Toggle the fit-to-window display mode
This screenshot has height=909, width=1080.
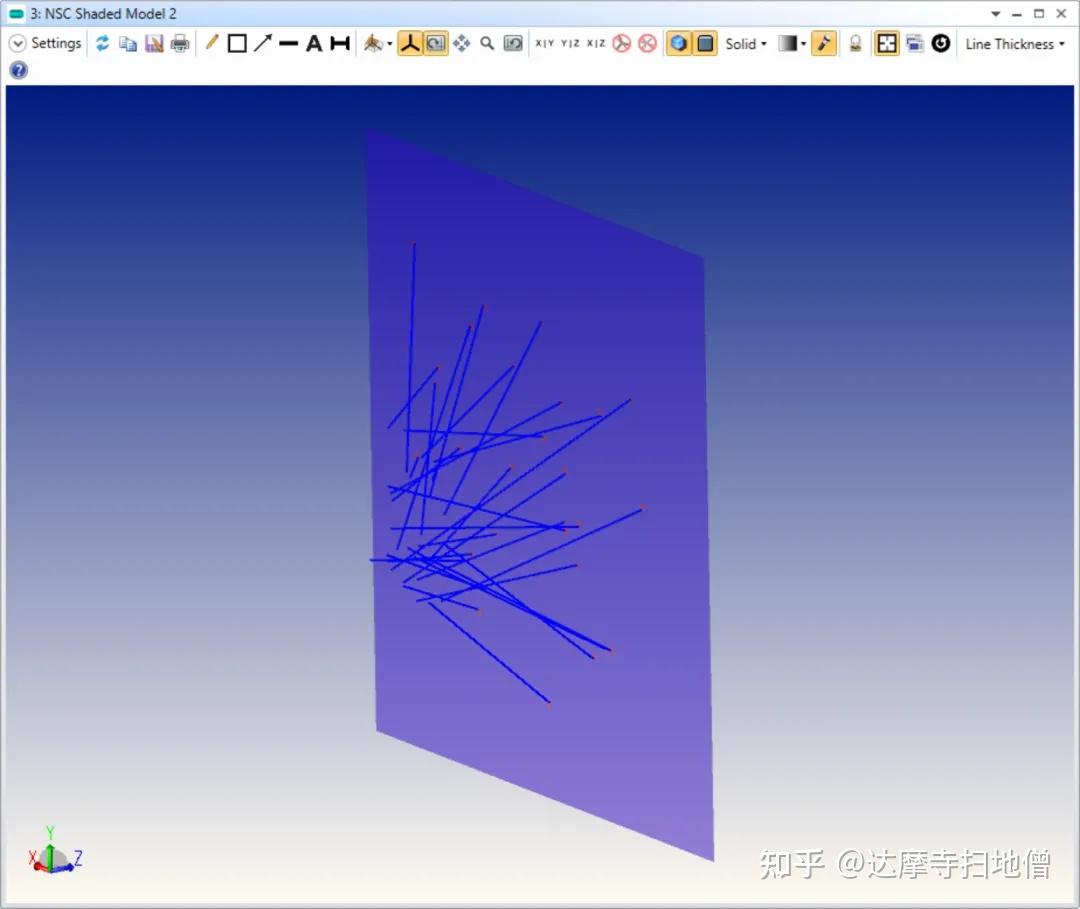click(x=887, y=43)
